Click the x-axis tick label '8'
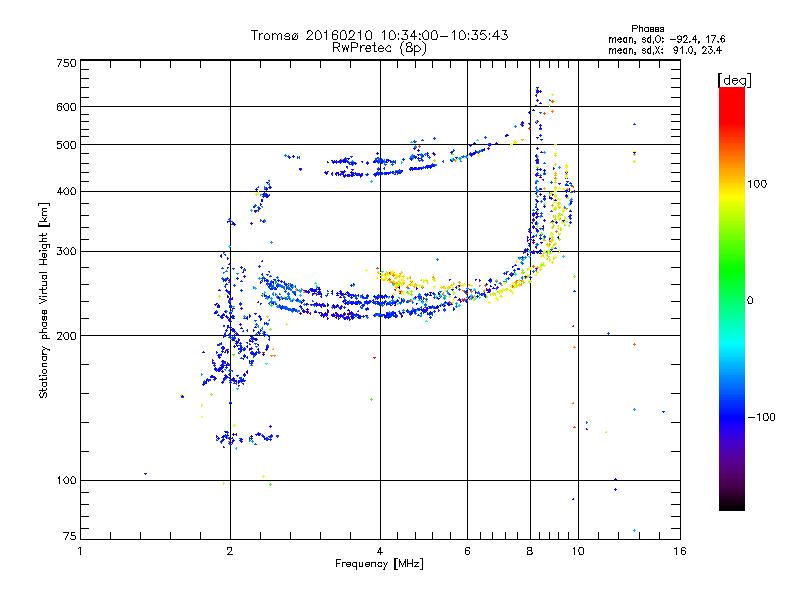 530,551
